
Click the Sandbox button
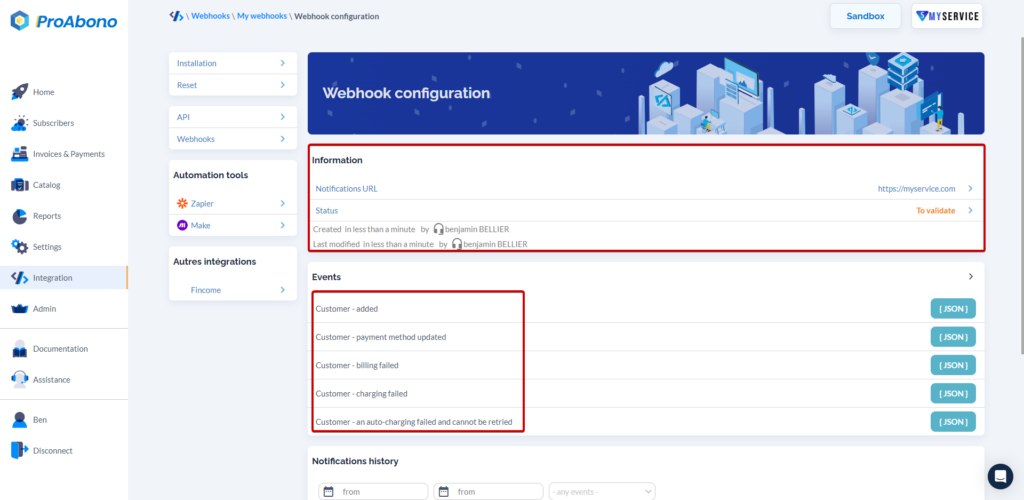pyautogui.click(x=865, y=16)
